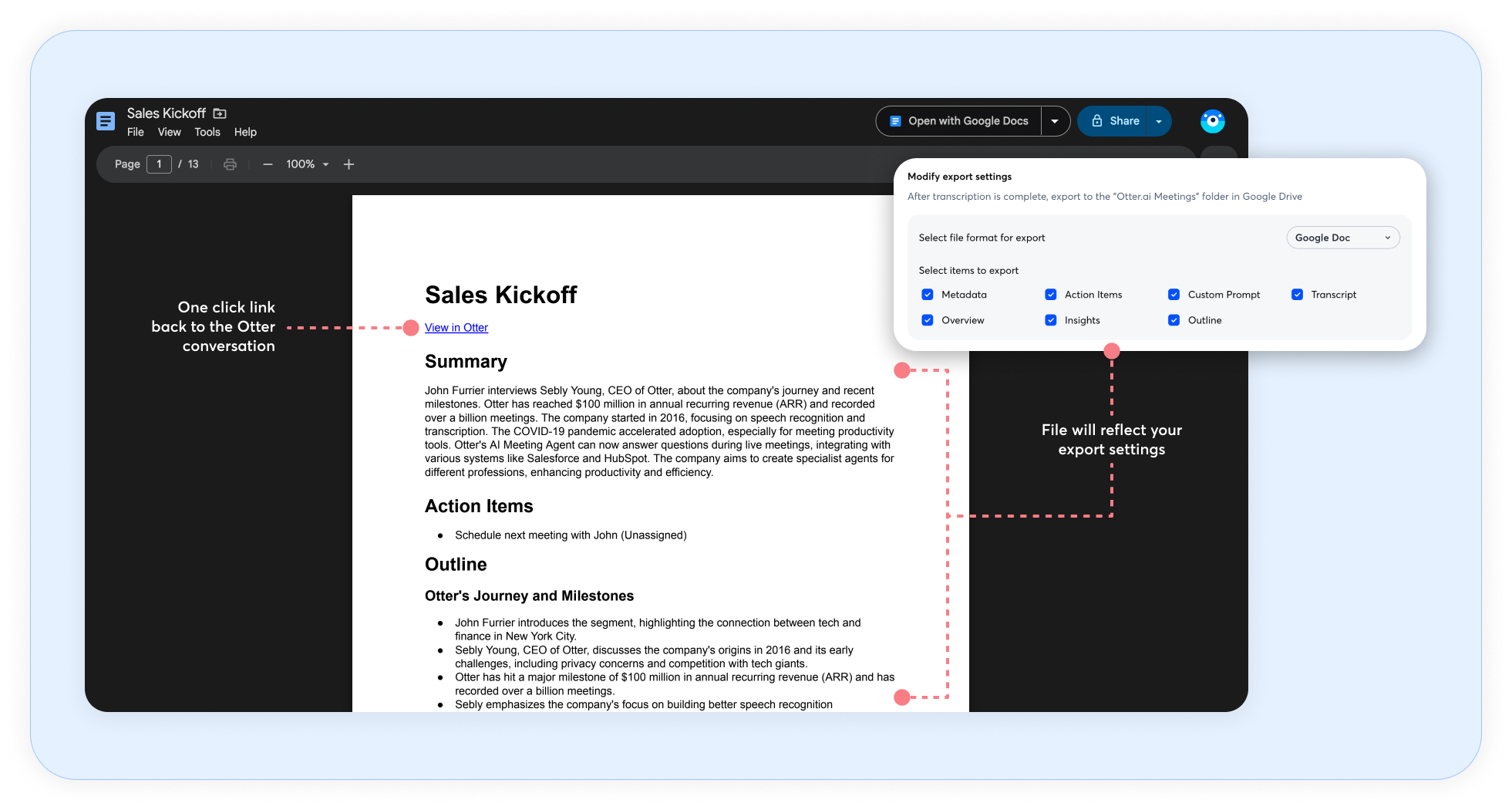Uncheck the Insights export option

click(1051, 320)
